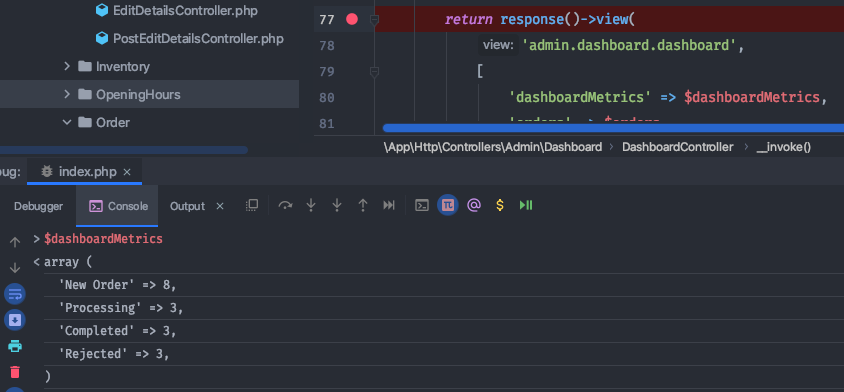The image size is (844, 392).
Task: Click the Force Step Into arrow icon
Action: pyautogui.click(x=337, y=205)
